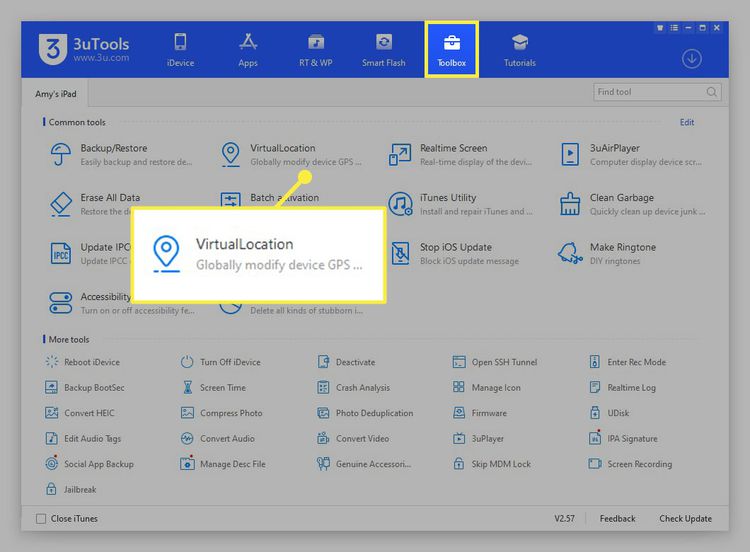
Task: Open Convert HEIC tool
Action: click(79, 413)
